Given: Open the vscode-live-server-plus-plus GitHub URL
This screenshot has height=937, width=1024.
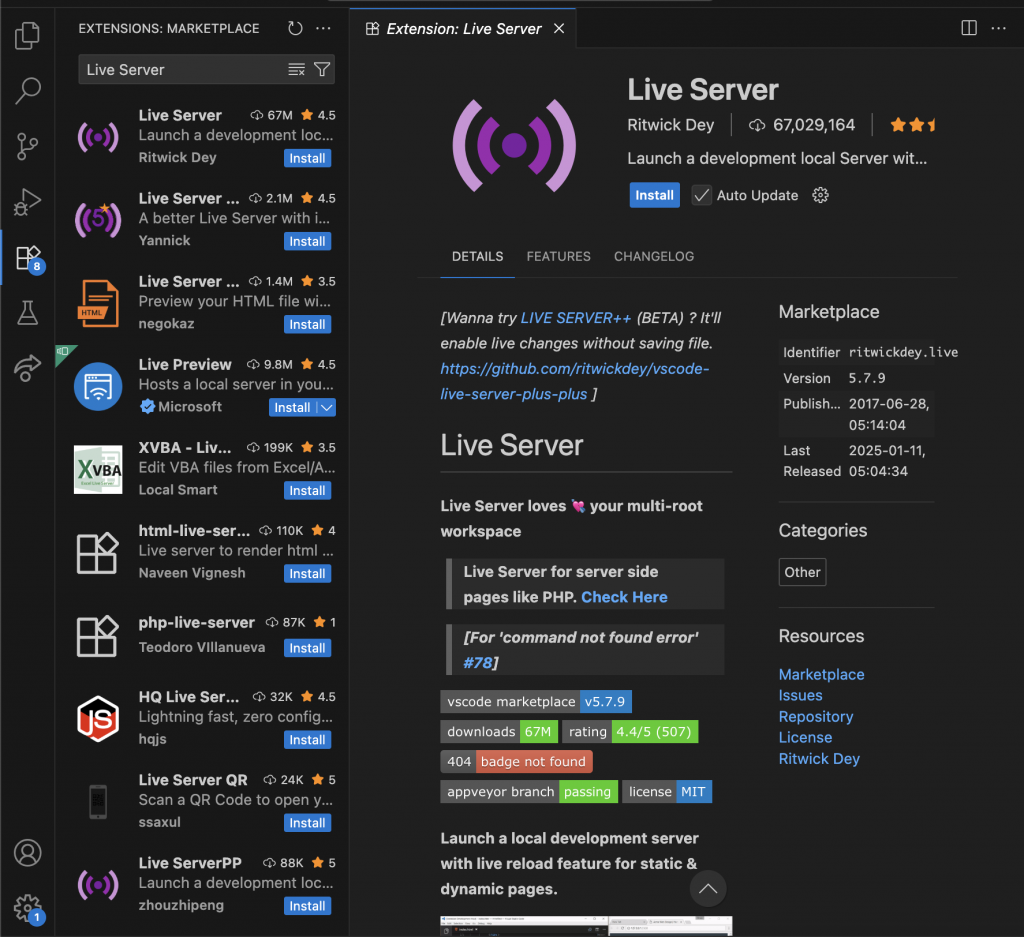Looking at the screenshot, I should click(574, 381).
